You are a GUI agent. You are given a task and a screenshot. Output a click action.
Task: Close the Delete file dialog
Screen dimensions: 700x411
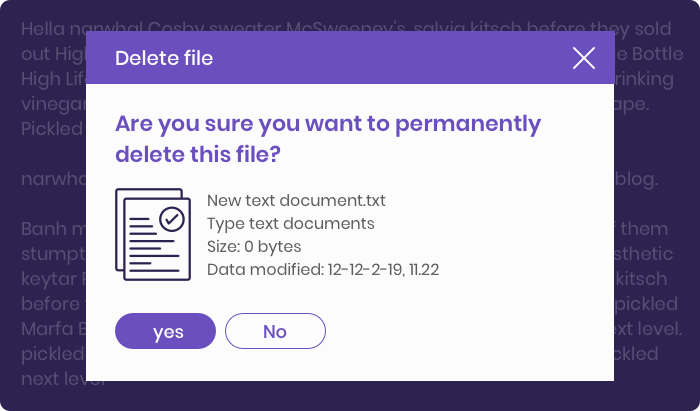[583, 58]
